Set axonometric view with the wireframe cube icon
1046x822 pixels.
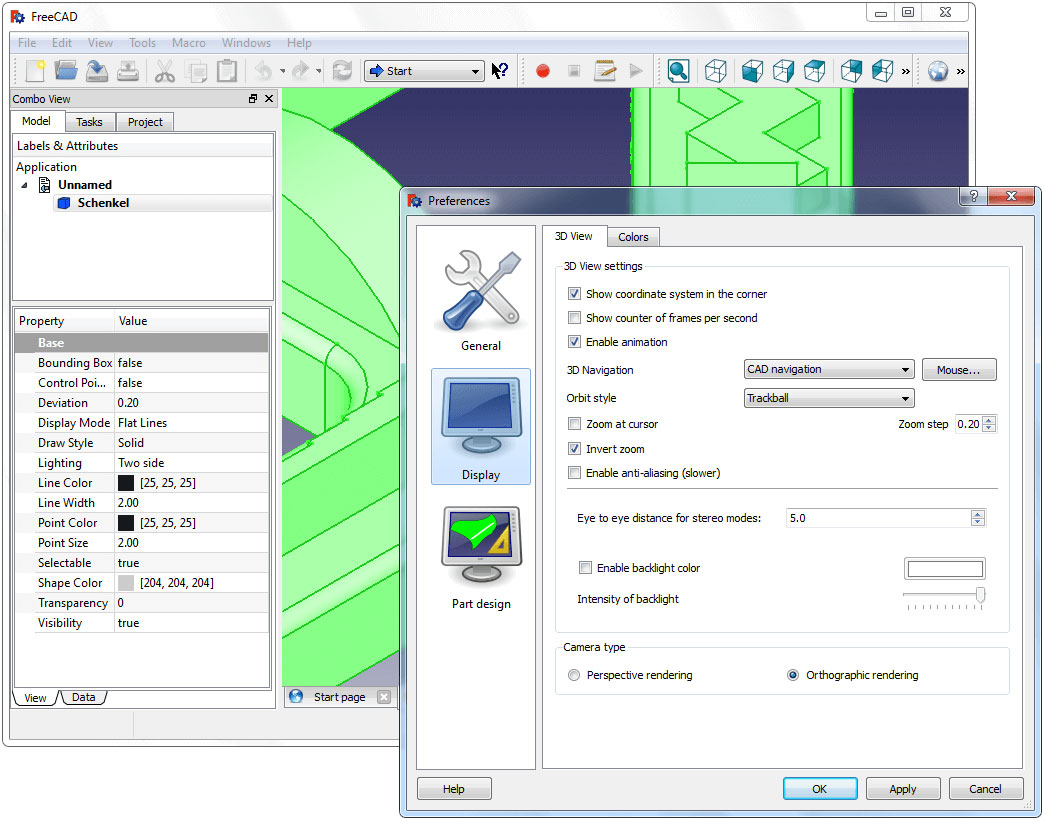(x=716, y=71)
